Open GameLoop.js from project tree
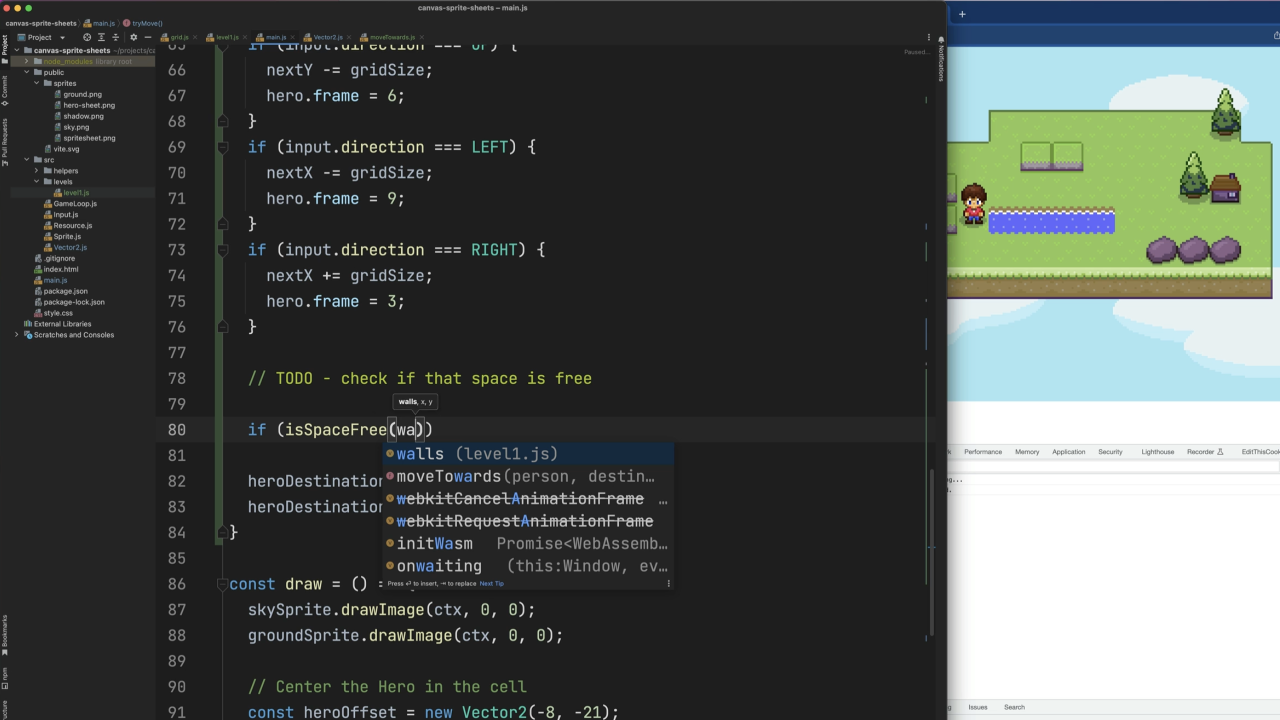This screenshot has height=720, width=1280. [x=75, y=204]
